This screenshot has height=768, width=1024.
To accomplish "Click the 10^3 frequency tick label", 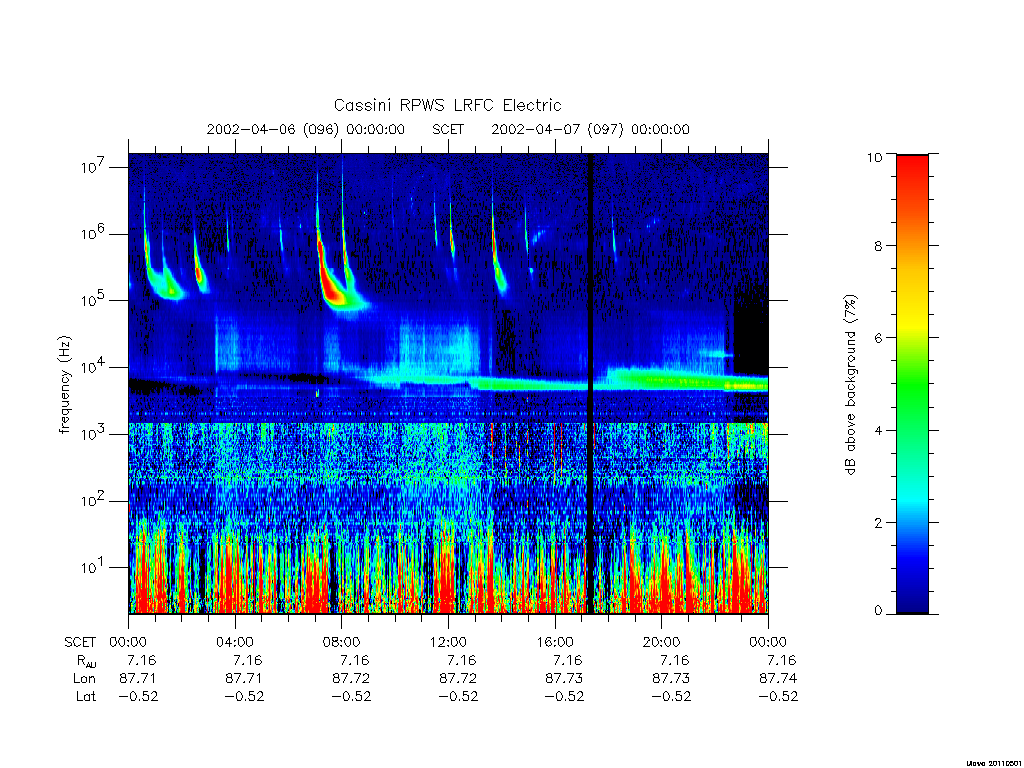I will 93,434.
